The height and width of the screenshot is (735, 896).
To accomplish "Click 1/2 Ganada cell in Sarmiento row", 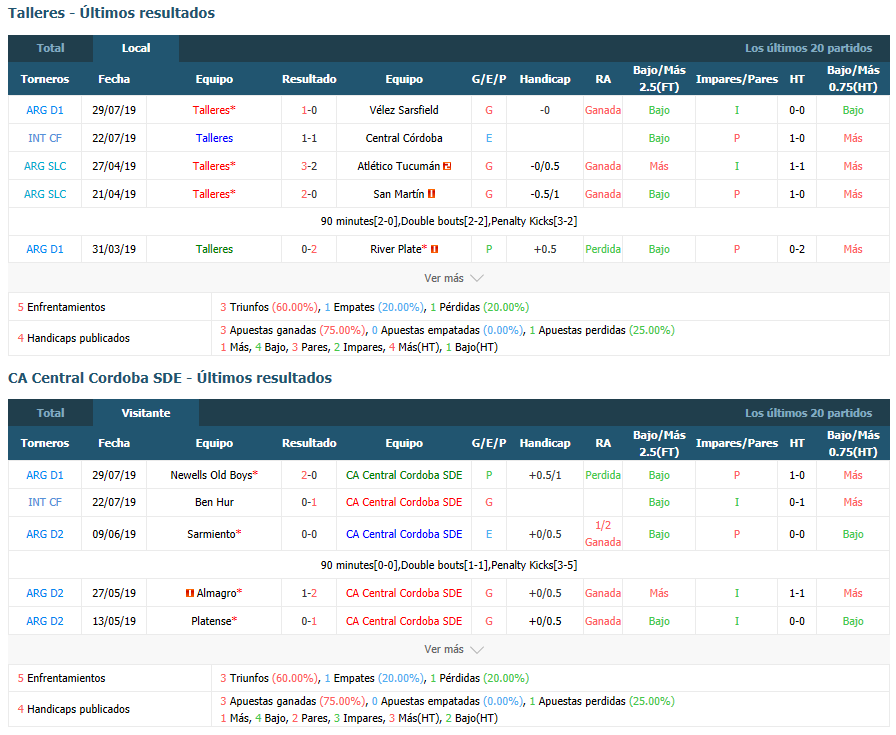I will point(603,534).
